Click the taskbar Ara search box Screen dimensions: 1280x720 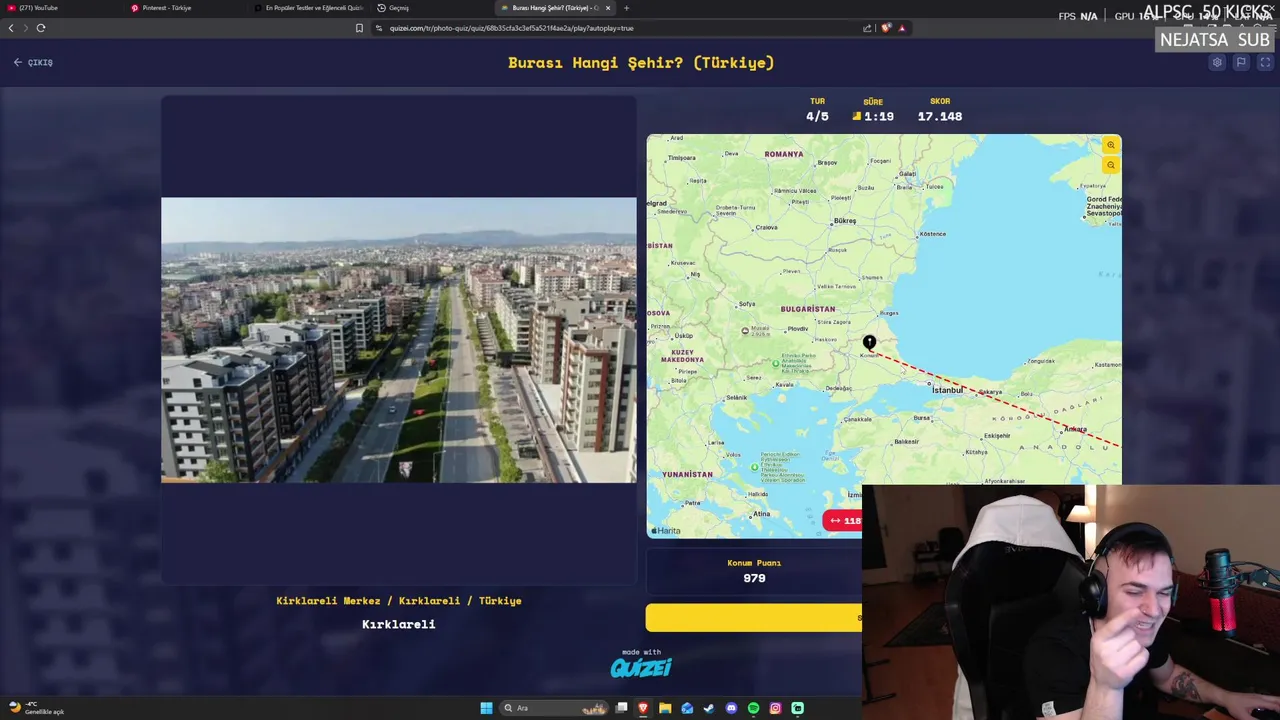coord(555,708)
